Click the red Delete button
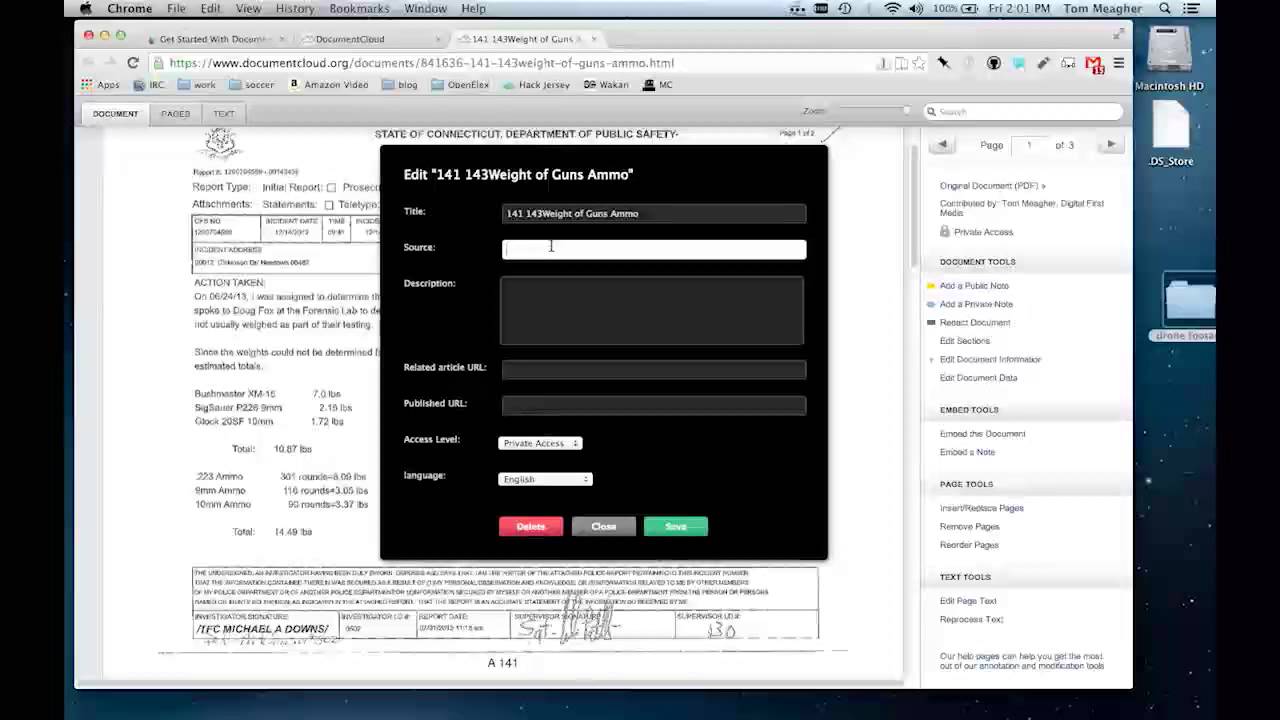Viewport: 1280px width, 720px height. pyautogui.click(x=531, y=527)
